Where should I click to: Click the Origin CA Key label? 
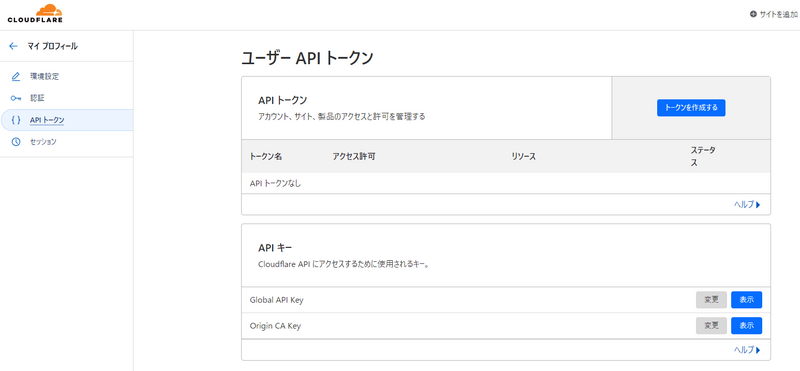pyautogui.click(x=275, y=326)
